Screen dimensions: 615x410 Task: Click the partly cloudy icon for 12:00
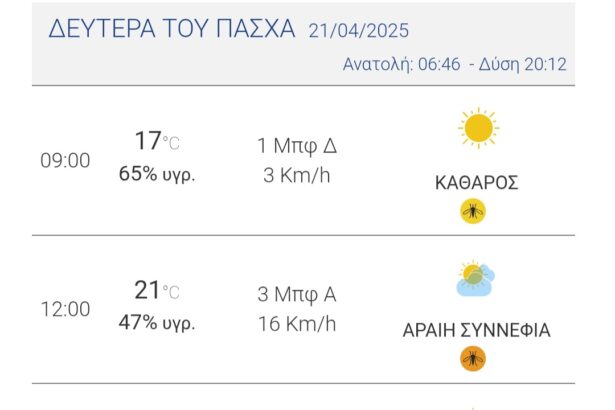(x=475, y=279)
